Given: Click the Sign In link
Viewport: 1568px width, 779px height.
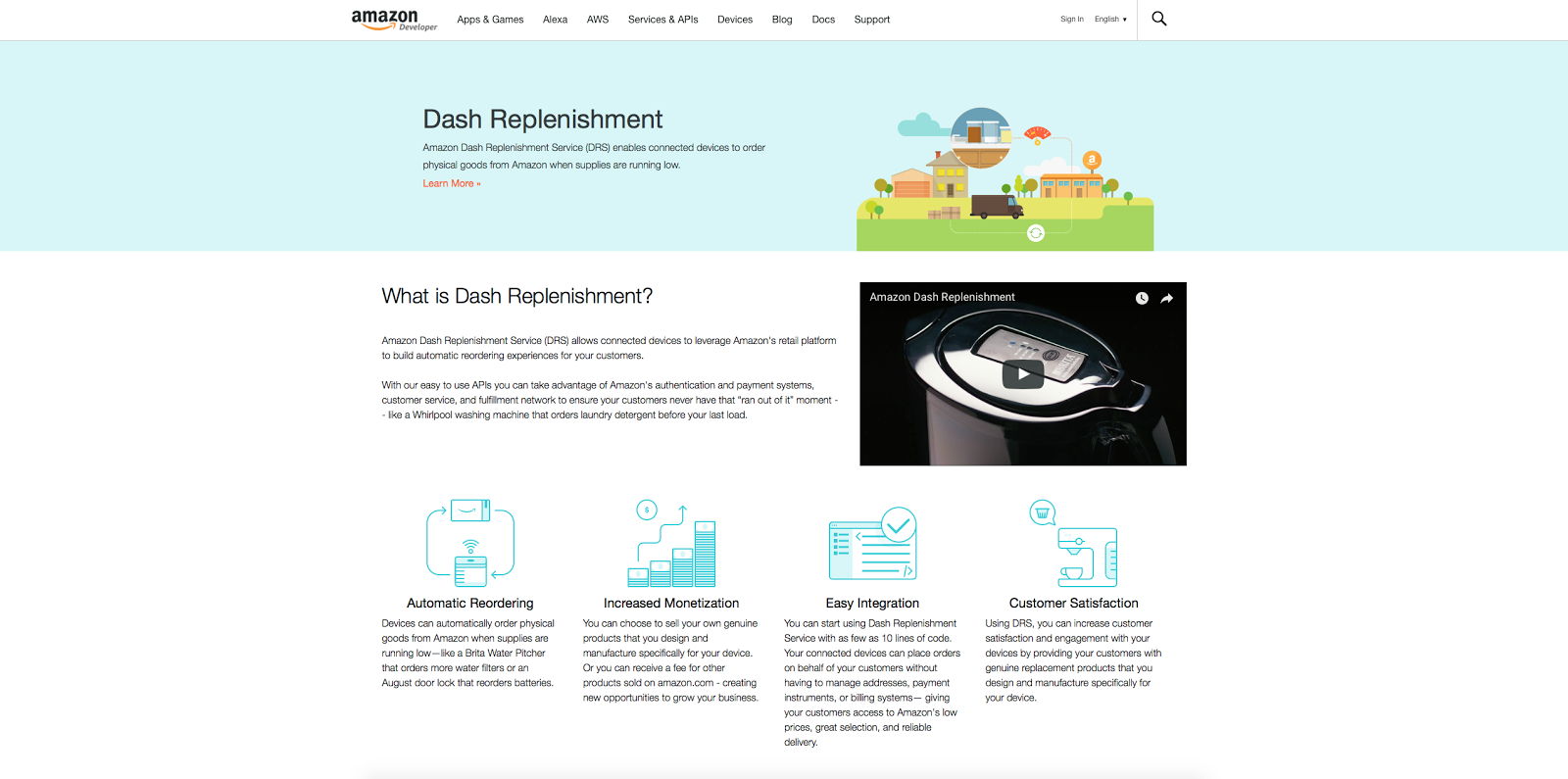Looking at the screenshot, I should tap(1072, 20).
